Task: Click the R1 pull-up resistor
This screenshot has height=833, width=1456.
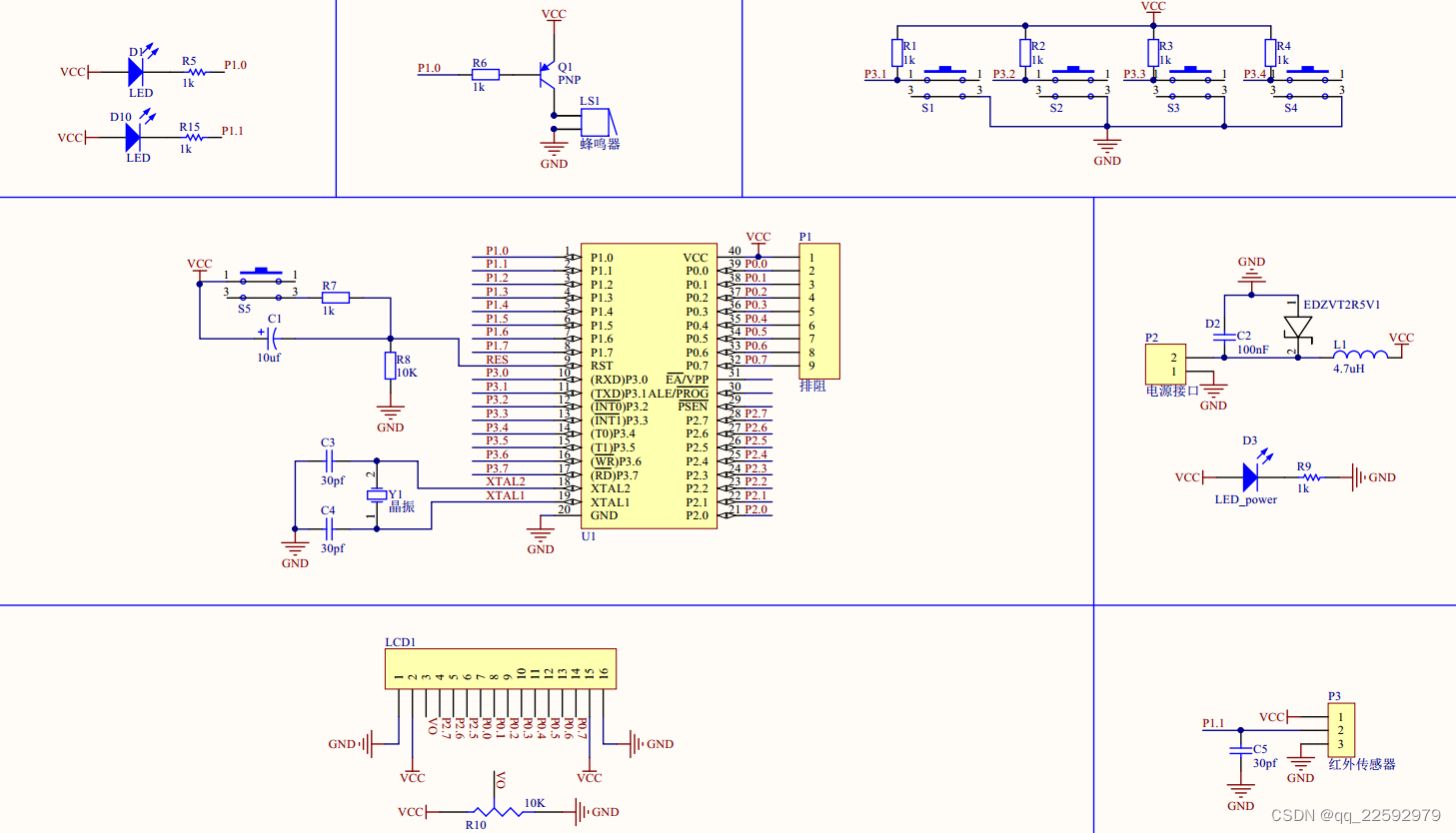Action: 897,53
